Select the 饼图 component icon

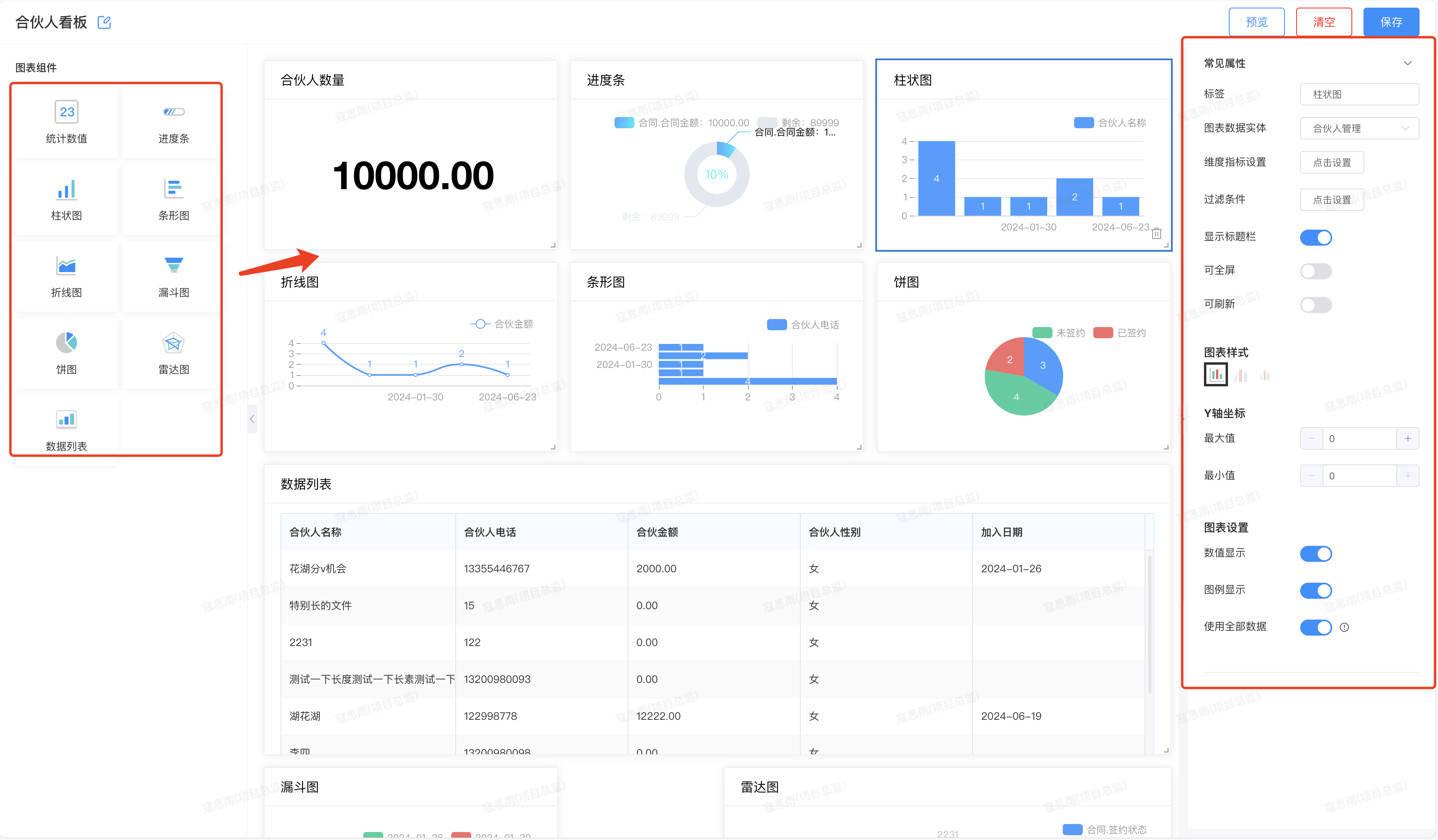click(67, 352)
